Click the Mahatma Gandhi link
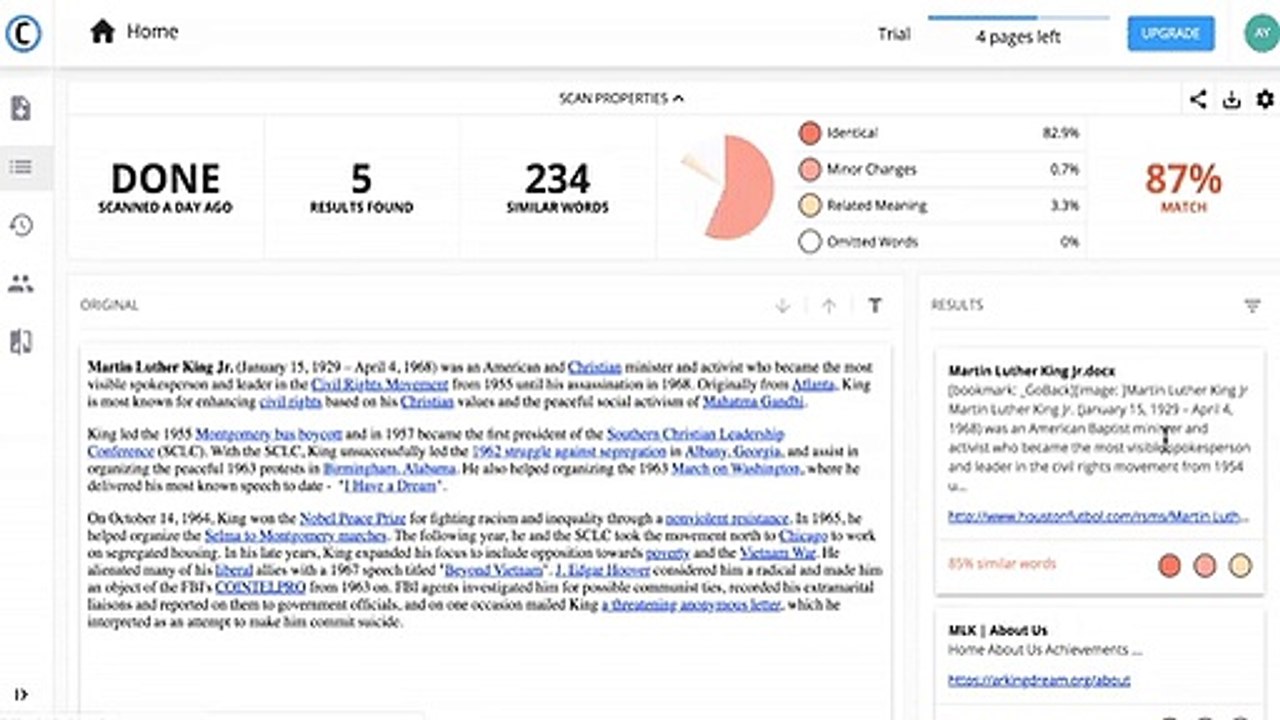 coord(753,402)
